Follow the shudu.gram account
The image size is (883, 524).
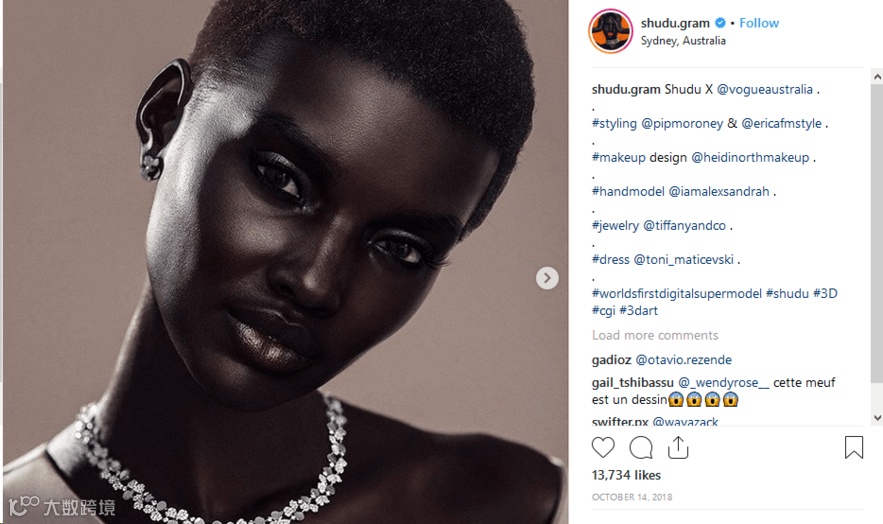[x=759, y=23]
